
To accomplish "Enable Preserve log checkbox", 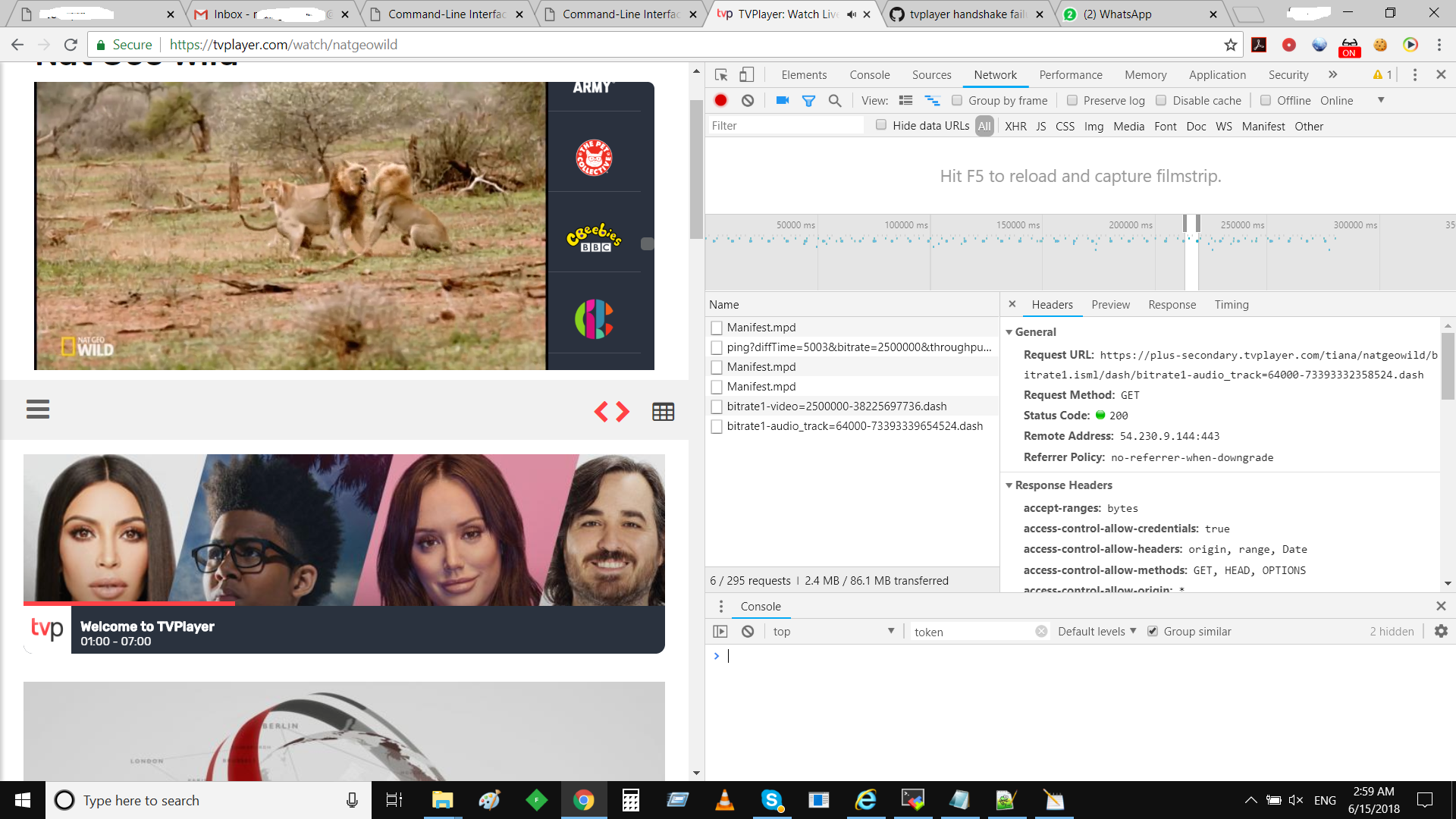I will tap(1072, 100).
